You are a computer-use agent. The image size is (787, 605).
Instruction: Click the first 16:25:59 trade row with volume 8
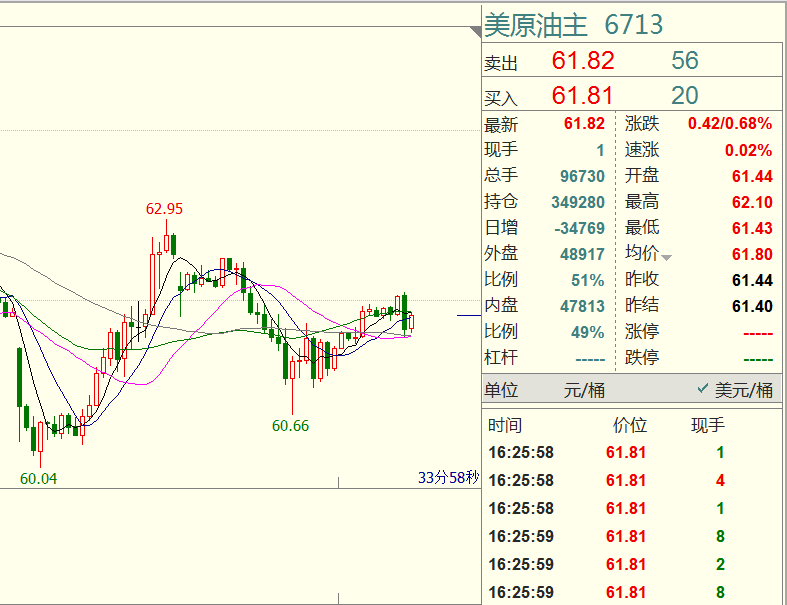(x=631, y=536)
